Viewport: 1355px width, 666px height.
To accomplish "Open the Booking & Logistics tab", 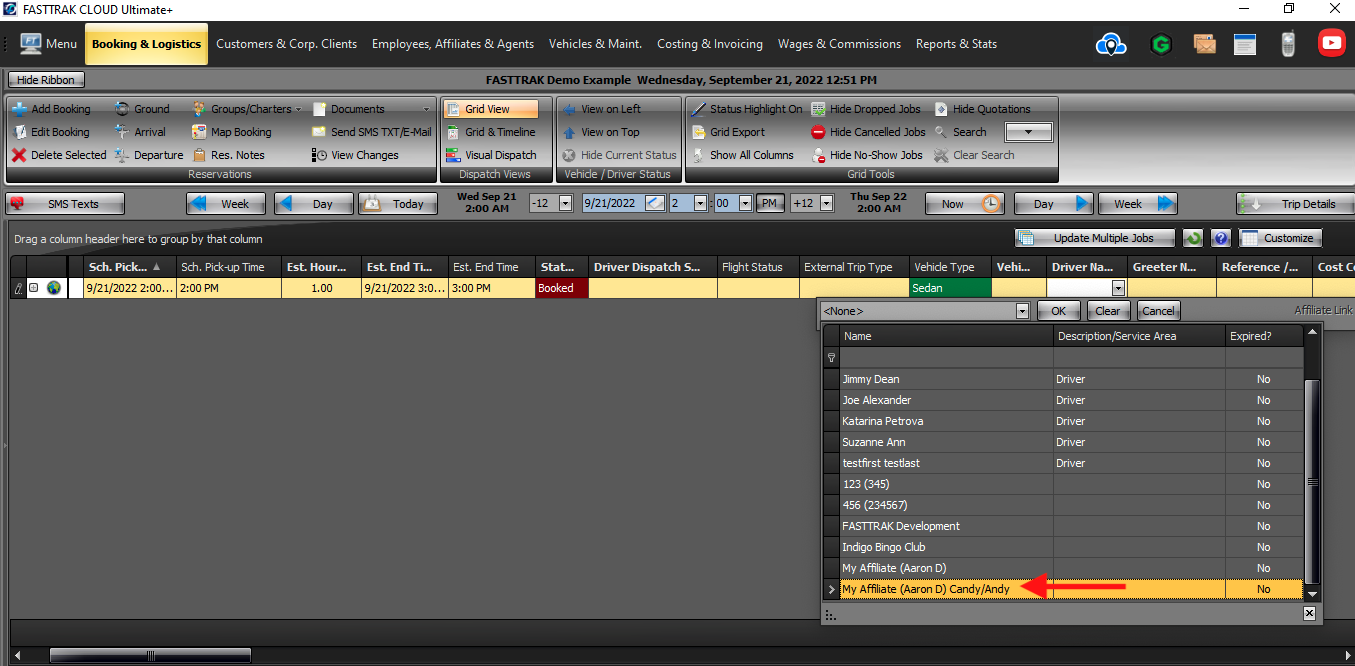I will tap(147, 44).
